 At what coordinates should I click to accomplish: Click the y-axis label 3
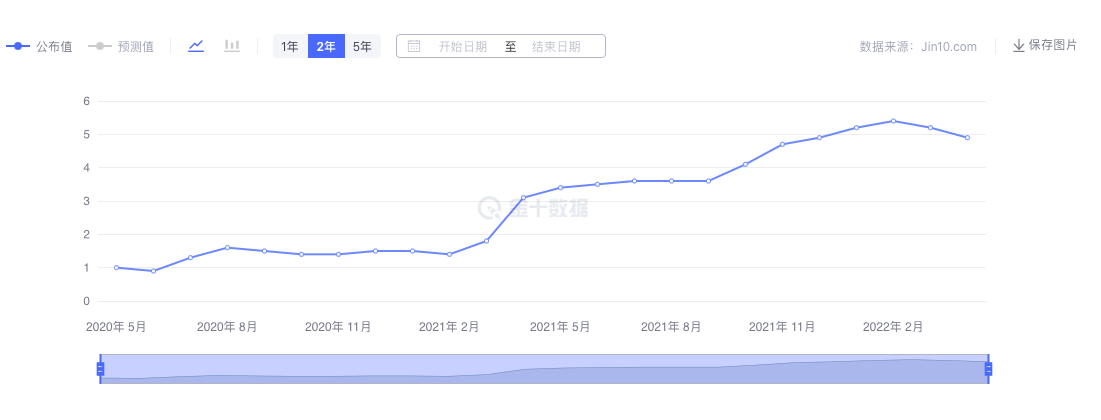pos(86,202)
